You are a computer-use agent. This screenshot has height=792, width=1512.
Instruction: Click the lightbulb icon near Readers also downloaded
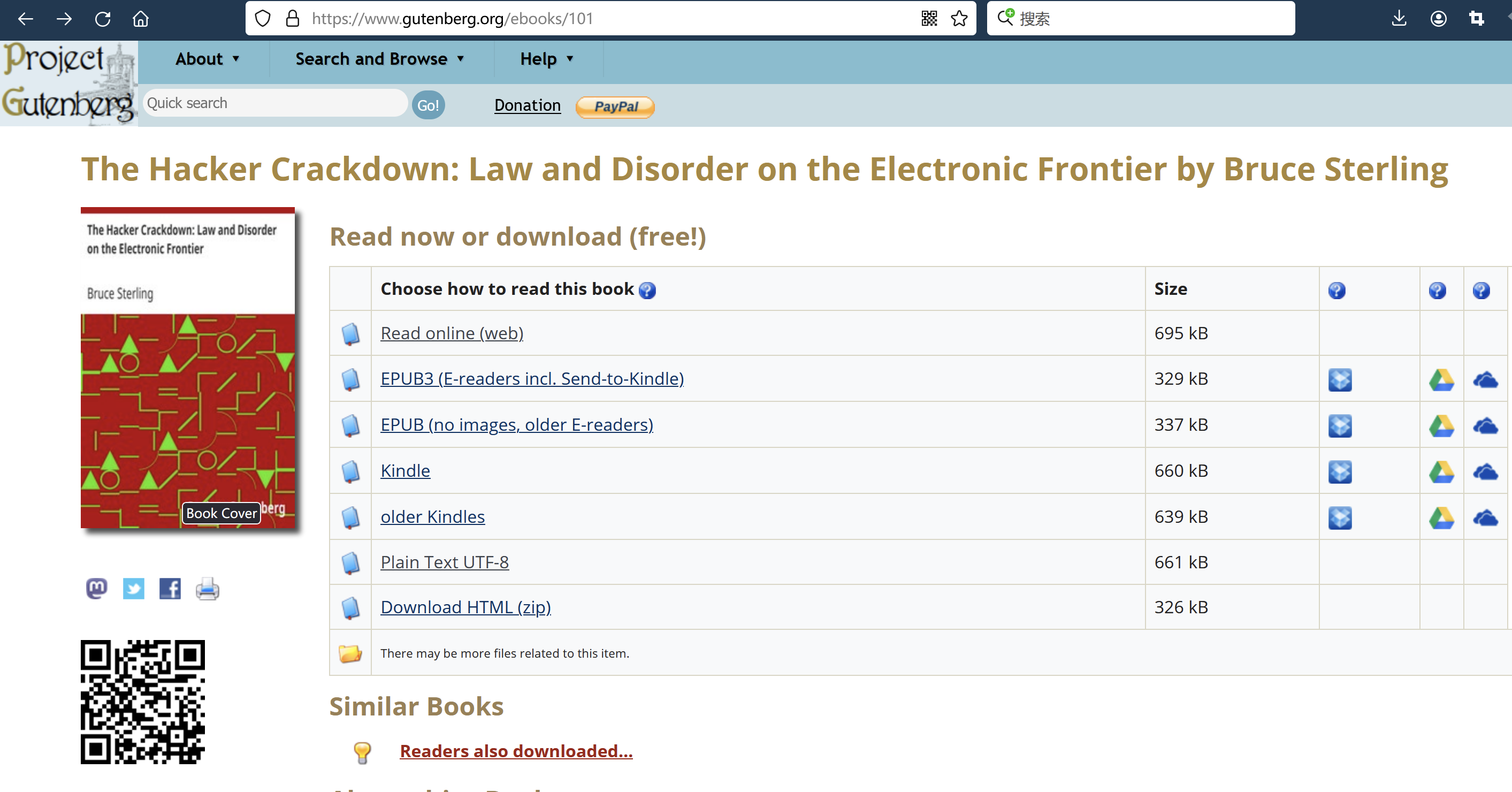(x=362, y=752)
